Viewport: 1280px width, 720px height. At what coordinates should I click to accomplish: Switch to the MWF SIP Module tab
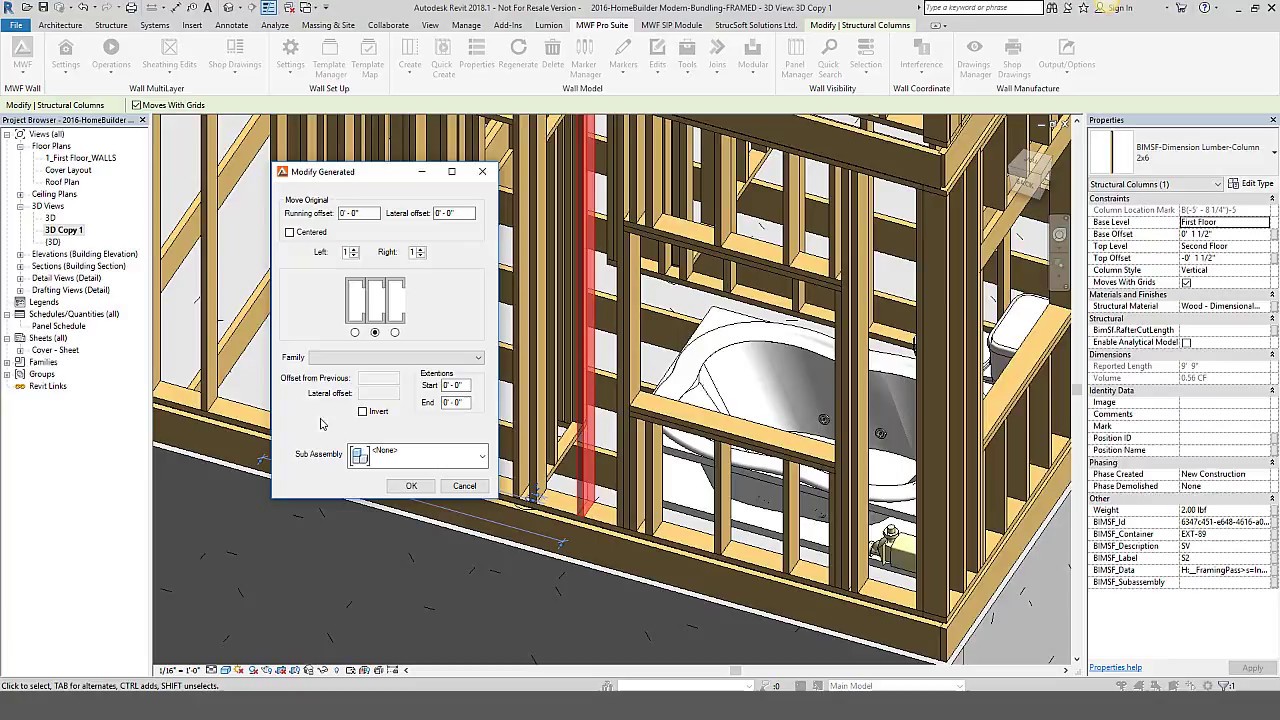672,25
